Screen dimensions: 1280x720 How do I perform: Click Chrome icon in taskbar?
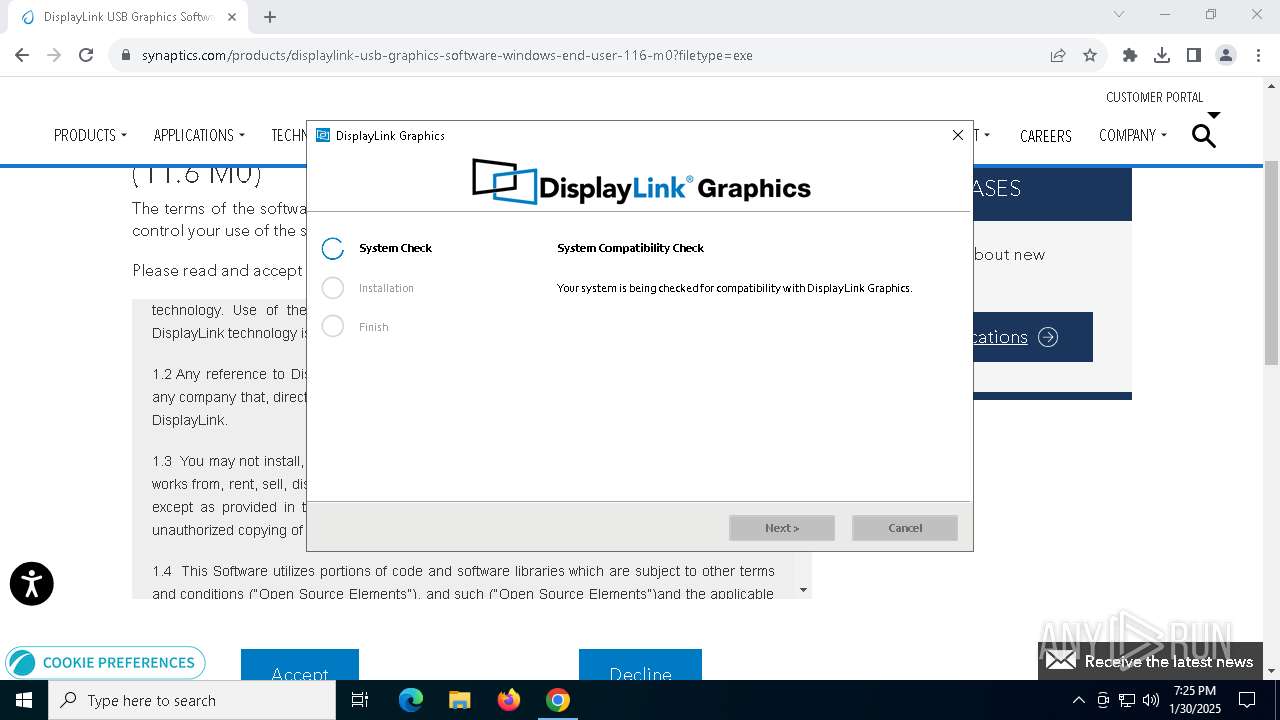(557, 700)
